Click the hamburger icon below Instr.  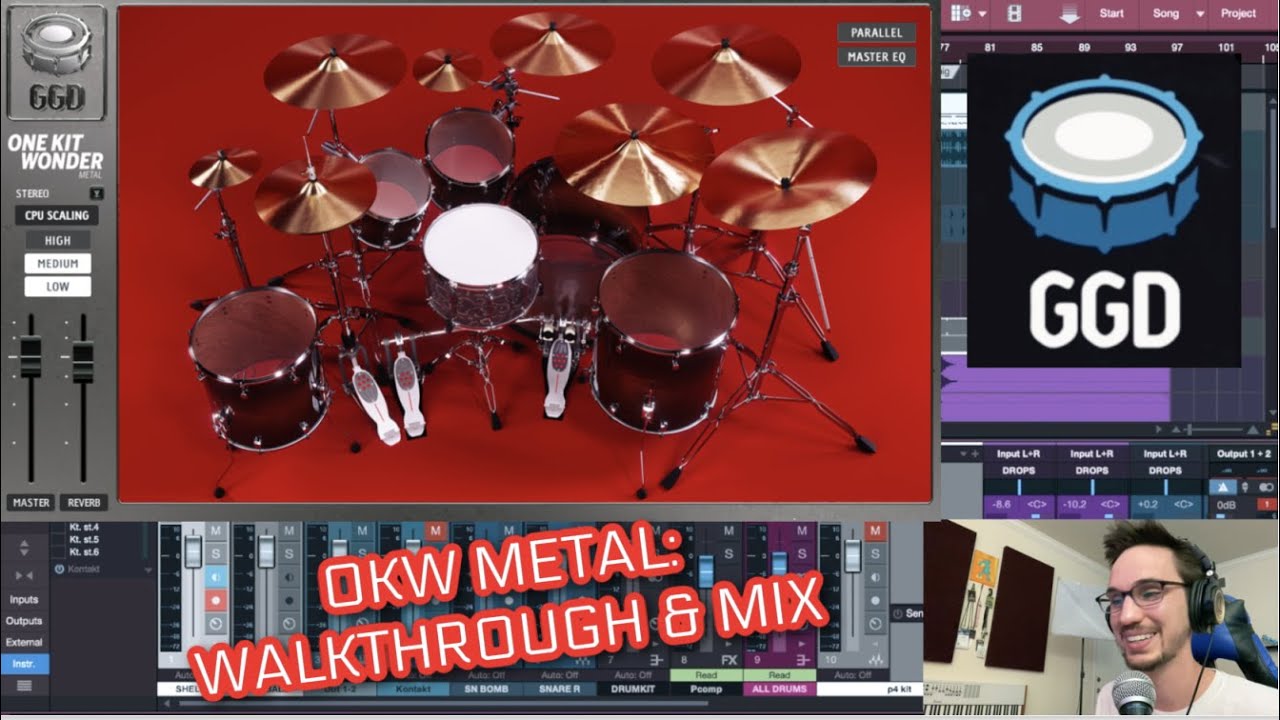click(24, 685)
